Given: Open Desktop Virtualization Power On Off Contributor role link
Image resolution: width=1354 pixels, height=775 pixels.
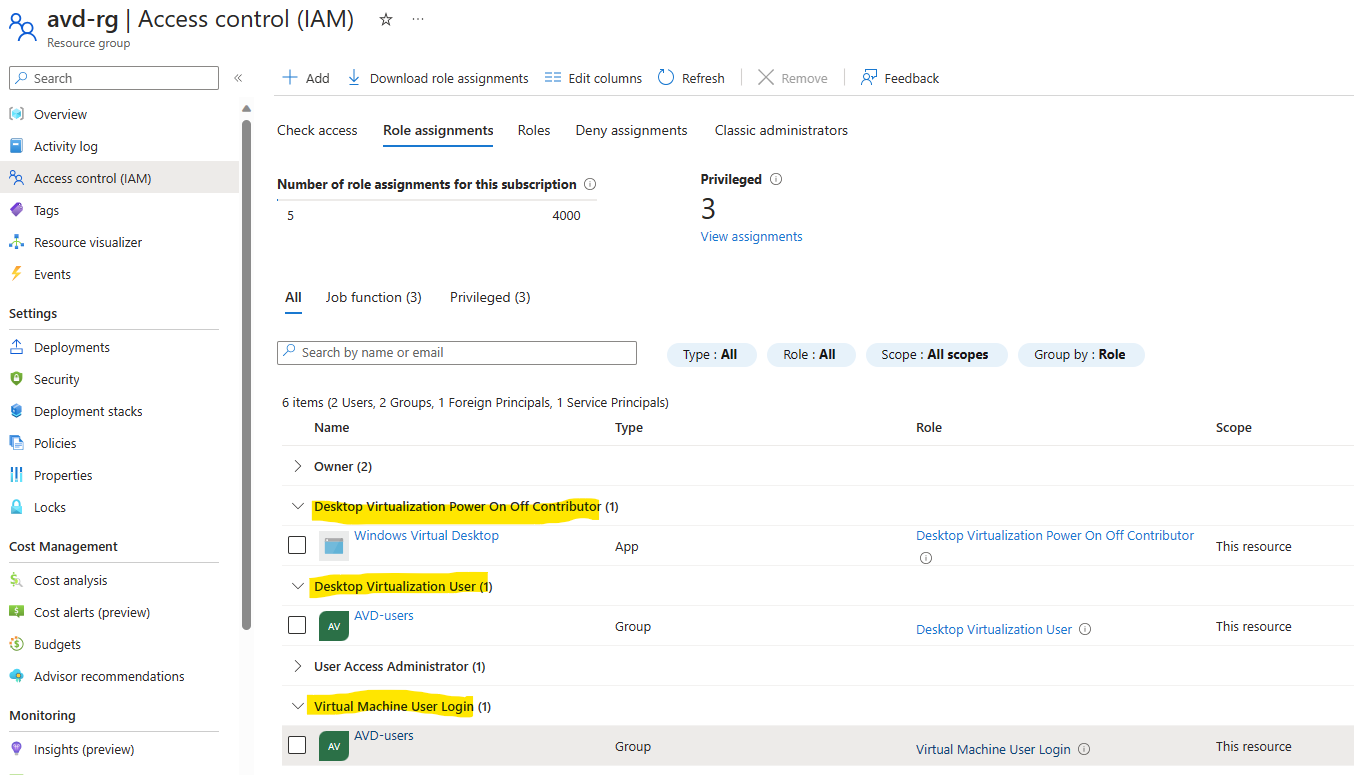Looking at the screenshot, I should (x=1055, y=535).
